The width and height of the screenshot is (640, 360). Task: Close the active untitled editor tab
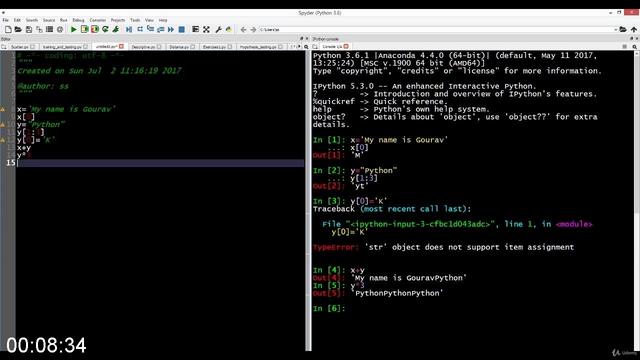pyautogui.click(x=121, y=47)
